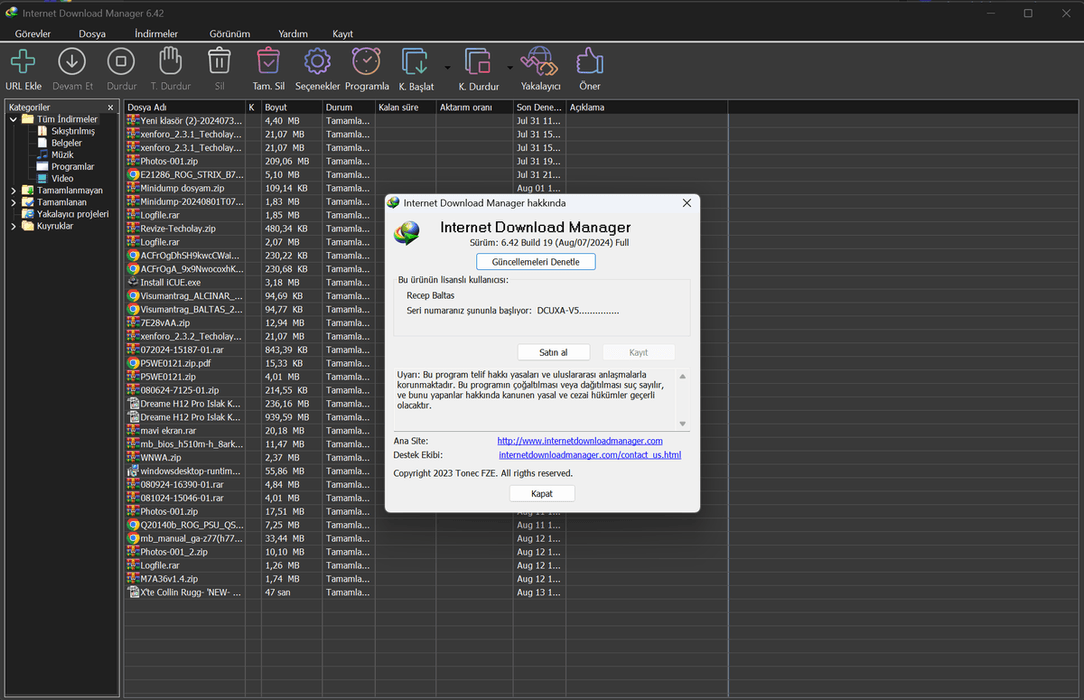Select E21286_ROG_STRIX_B7 file row
1084x700 pixels.
click(x=427, y=175)
